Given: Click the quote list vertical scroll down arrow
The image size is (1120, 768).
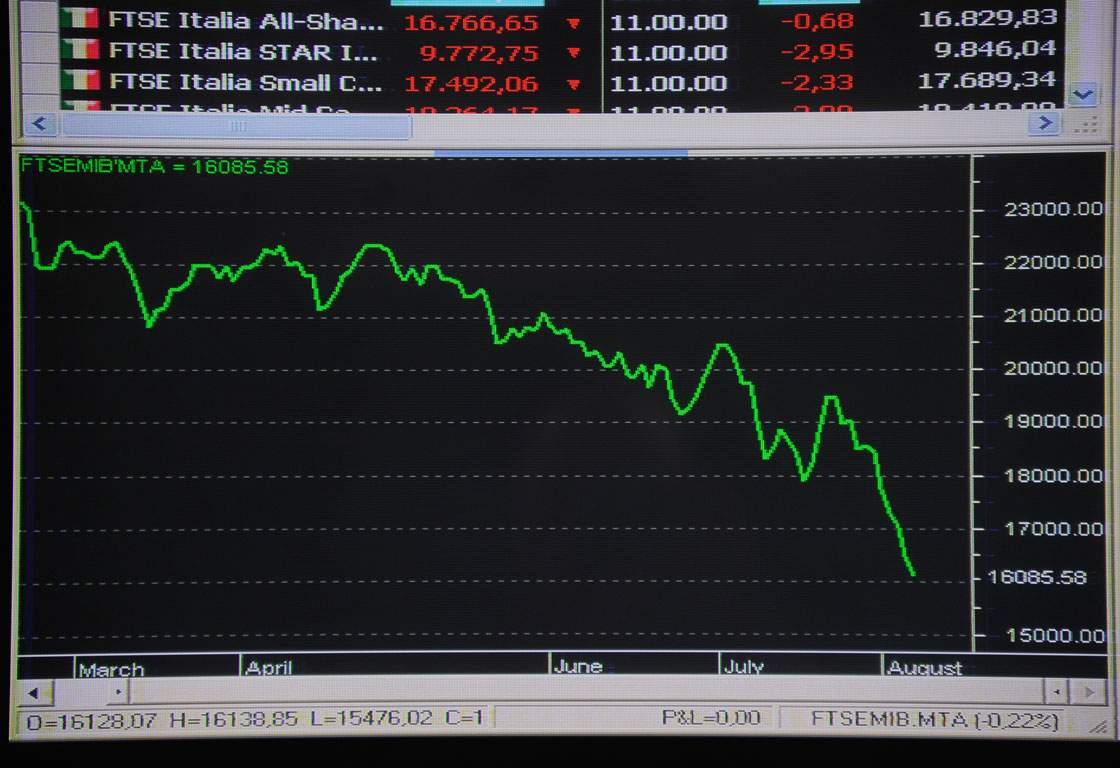Looking at the screenshot, I should (1084, 94).
